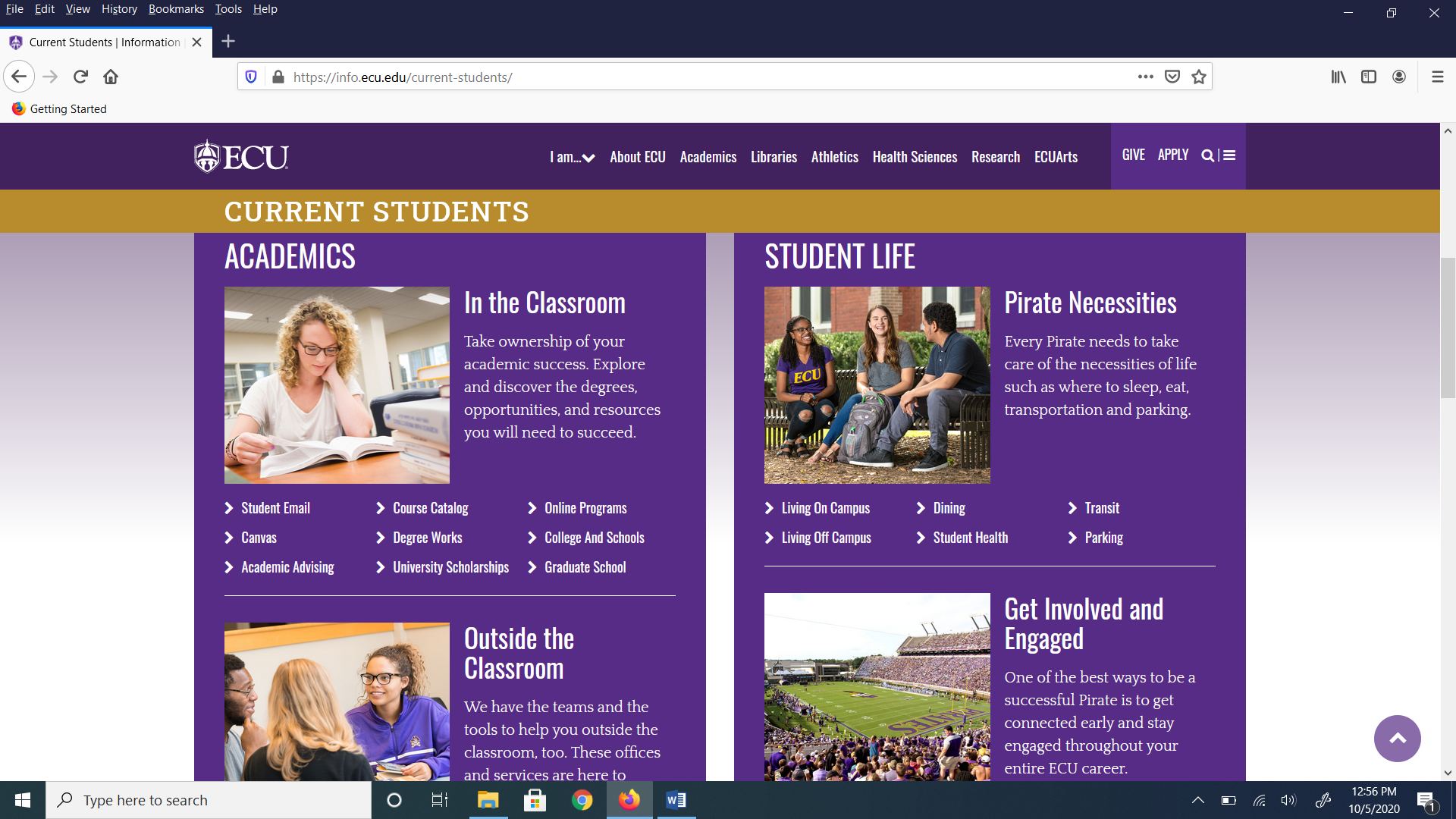This screenshot has height=819, width=1456.
Task: Click the browser home icon
Action: click(x=111, y=77)
